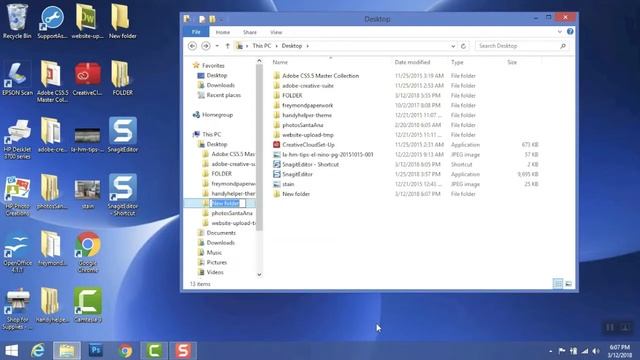Open Google Chrome desktop shortcut
640x360 pixels.
point(87,252)
